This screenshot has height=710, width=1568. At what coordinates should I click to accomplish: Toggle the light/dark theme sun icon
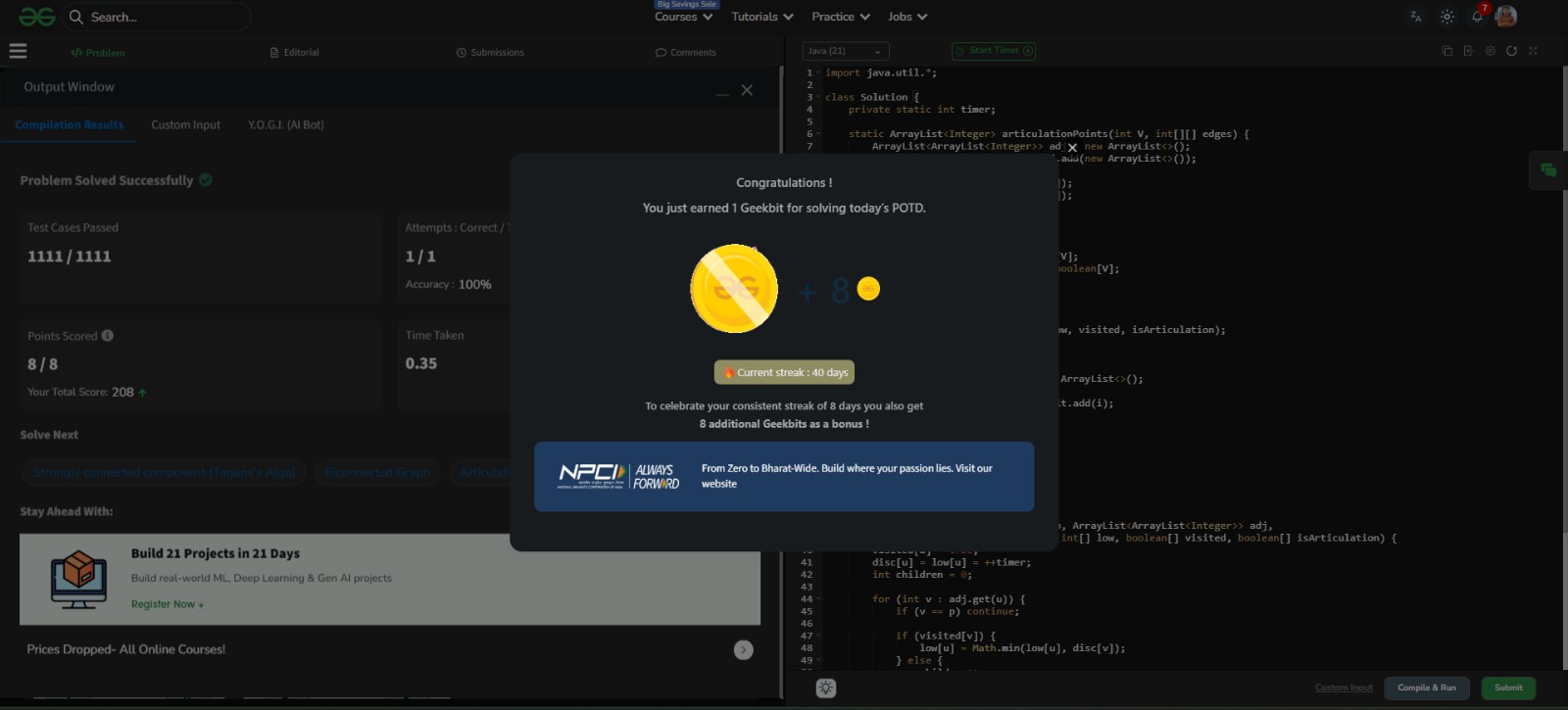tap(1446, 17)
